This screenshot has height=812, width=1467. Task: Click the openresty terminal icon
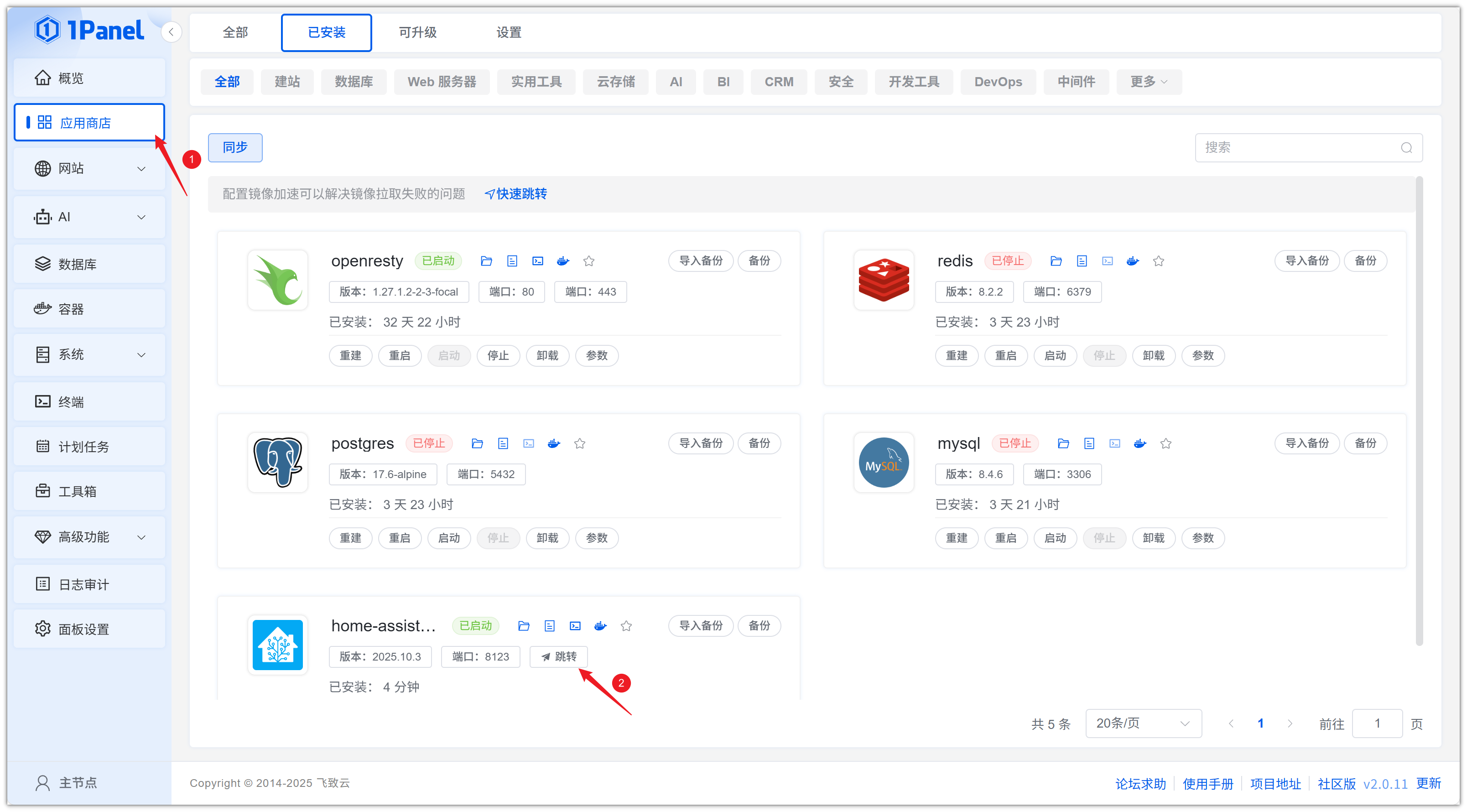537,261
